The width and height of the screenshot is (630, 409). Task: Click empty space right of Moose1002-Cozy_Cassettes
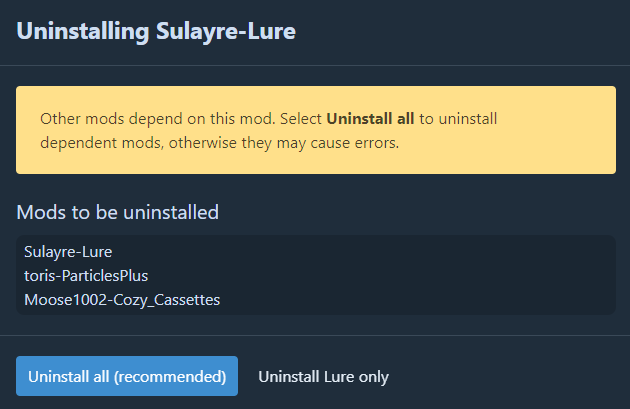coord(420,299)
